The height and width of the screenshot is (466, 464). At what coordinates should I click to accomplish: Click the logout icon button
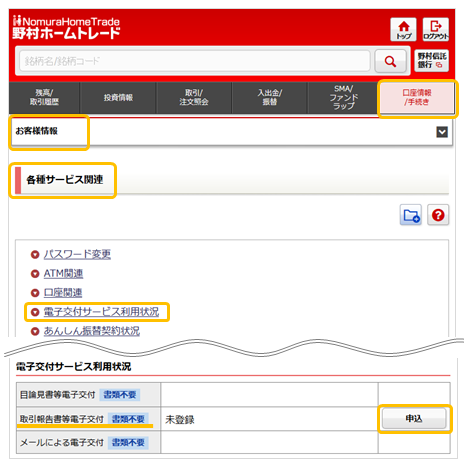coord(436,29)
